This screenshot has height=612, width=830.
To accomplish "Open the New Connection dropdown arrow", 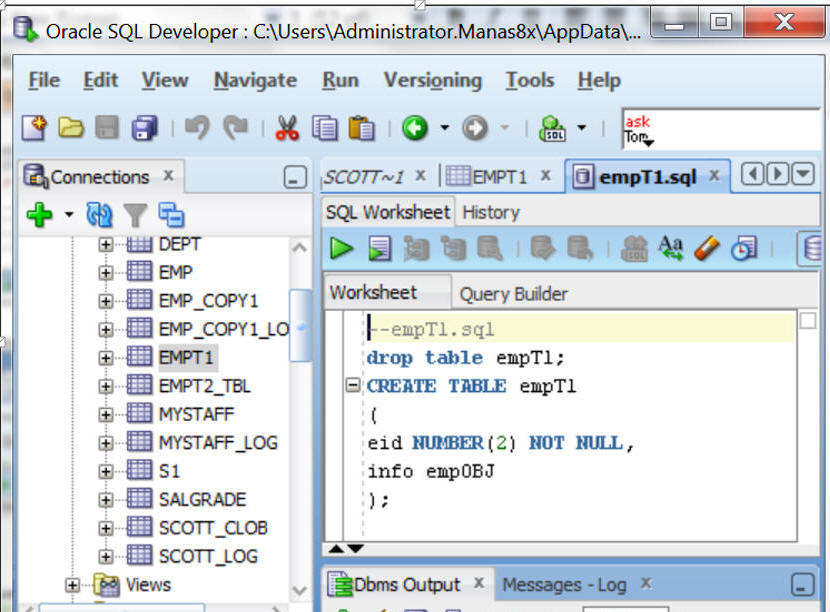I will coord(69,214).
